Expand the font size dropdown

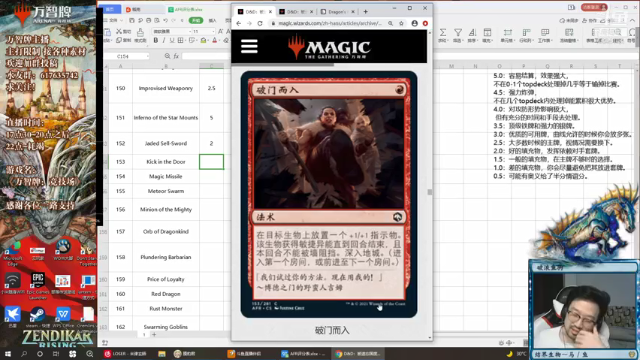click(x=213, y=31)
